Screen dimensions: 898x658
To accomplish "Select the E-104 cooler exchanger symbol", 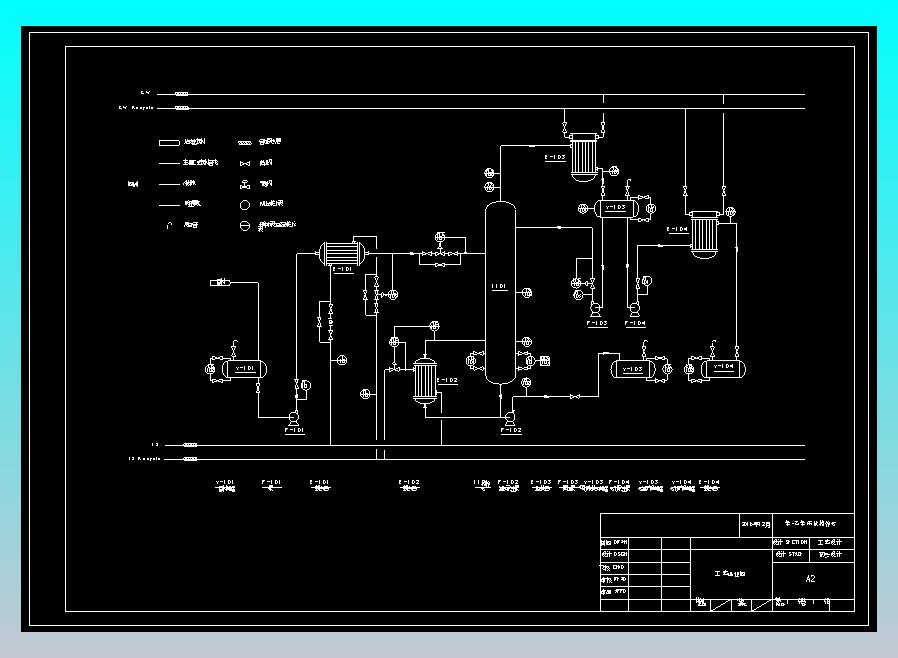I will pos(704,235).
